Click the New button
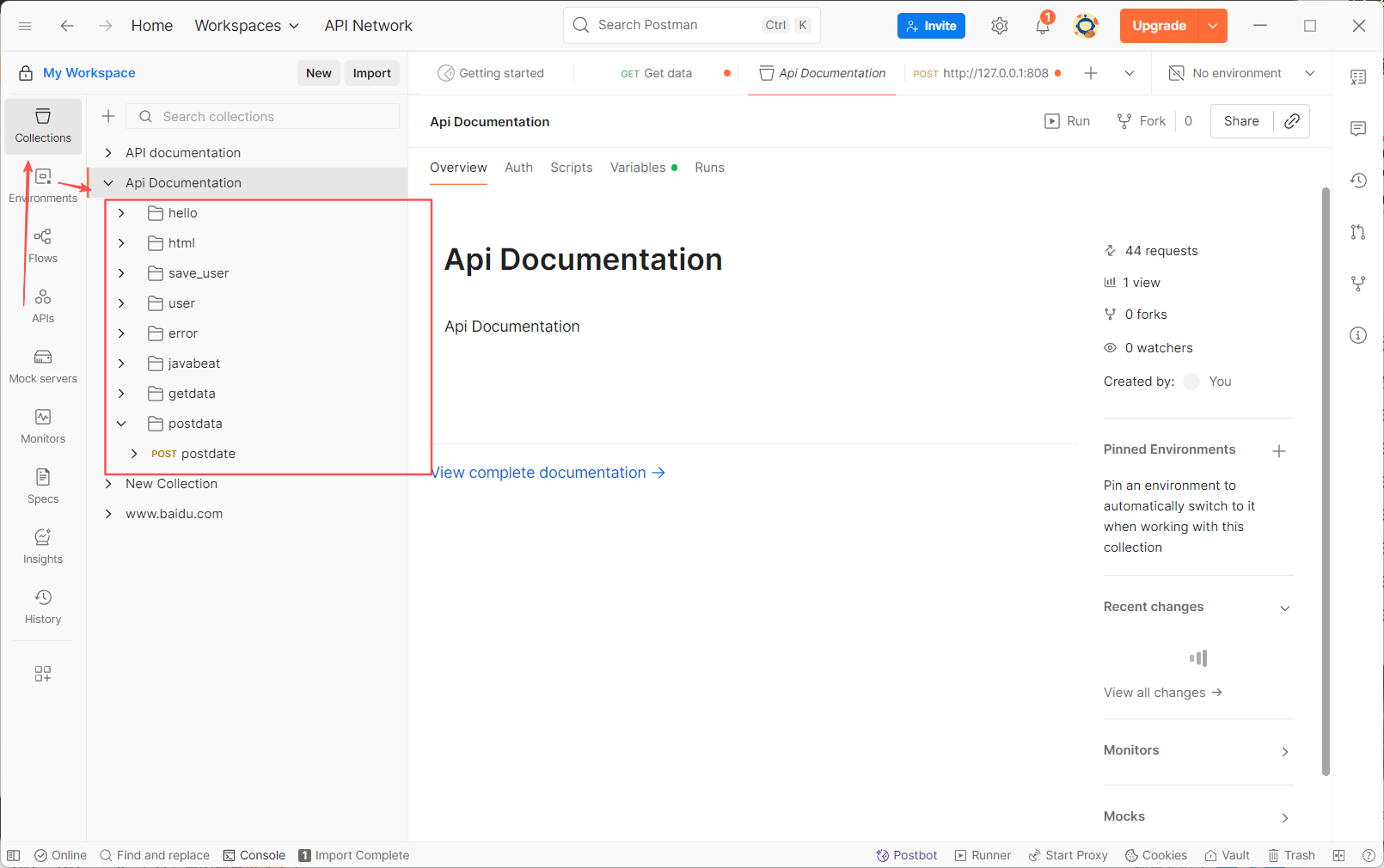1384x868 pixels. [x=319, y=73]
